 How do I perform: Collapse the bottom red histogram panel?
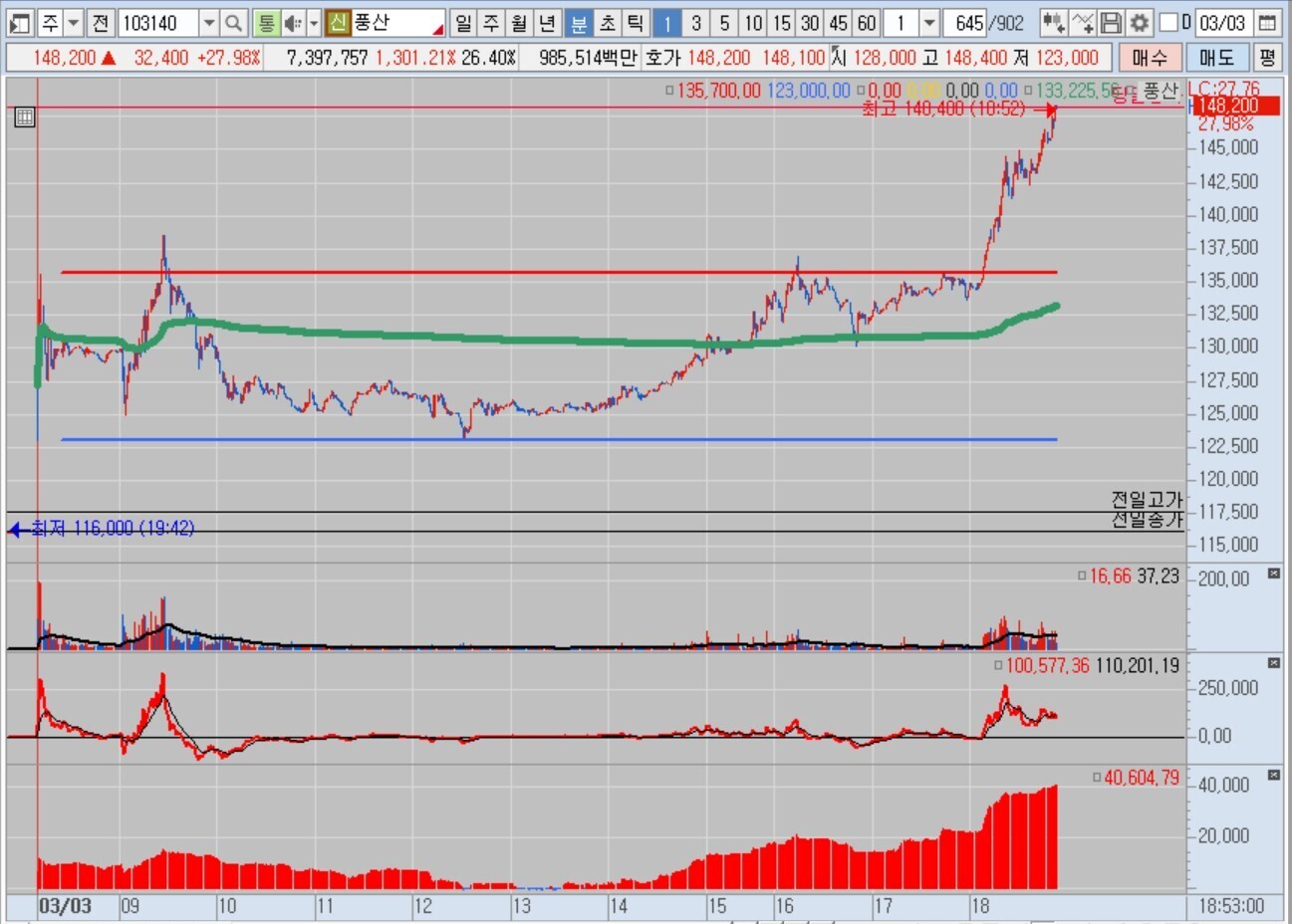[x=1274, y=775]
